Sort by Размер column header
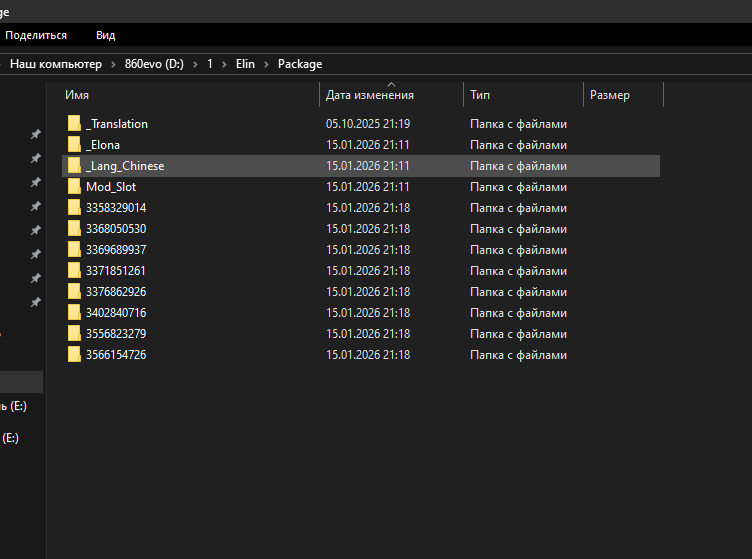This screenshot has width=752, height=559. 623,95
